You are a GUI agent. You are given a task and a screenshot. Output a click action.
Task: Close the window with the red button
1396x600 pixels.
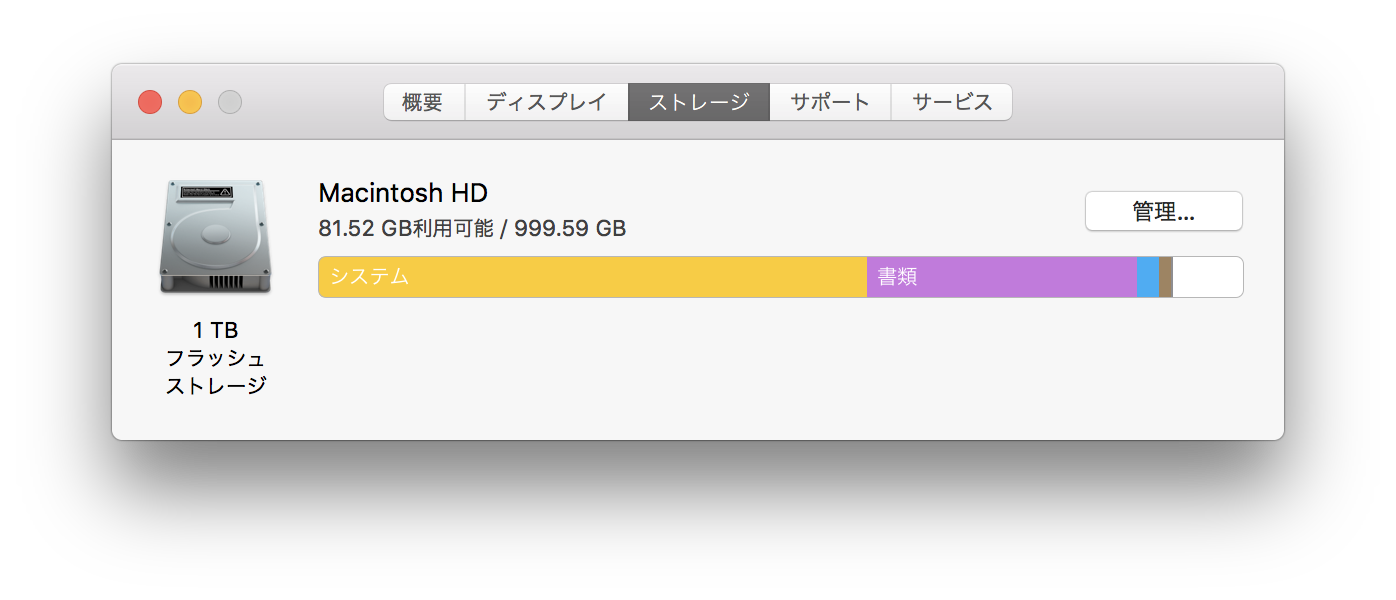point(150,102)
